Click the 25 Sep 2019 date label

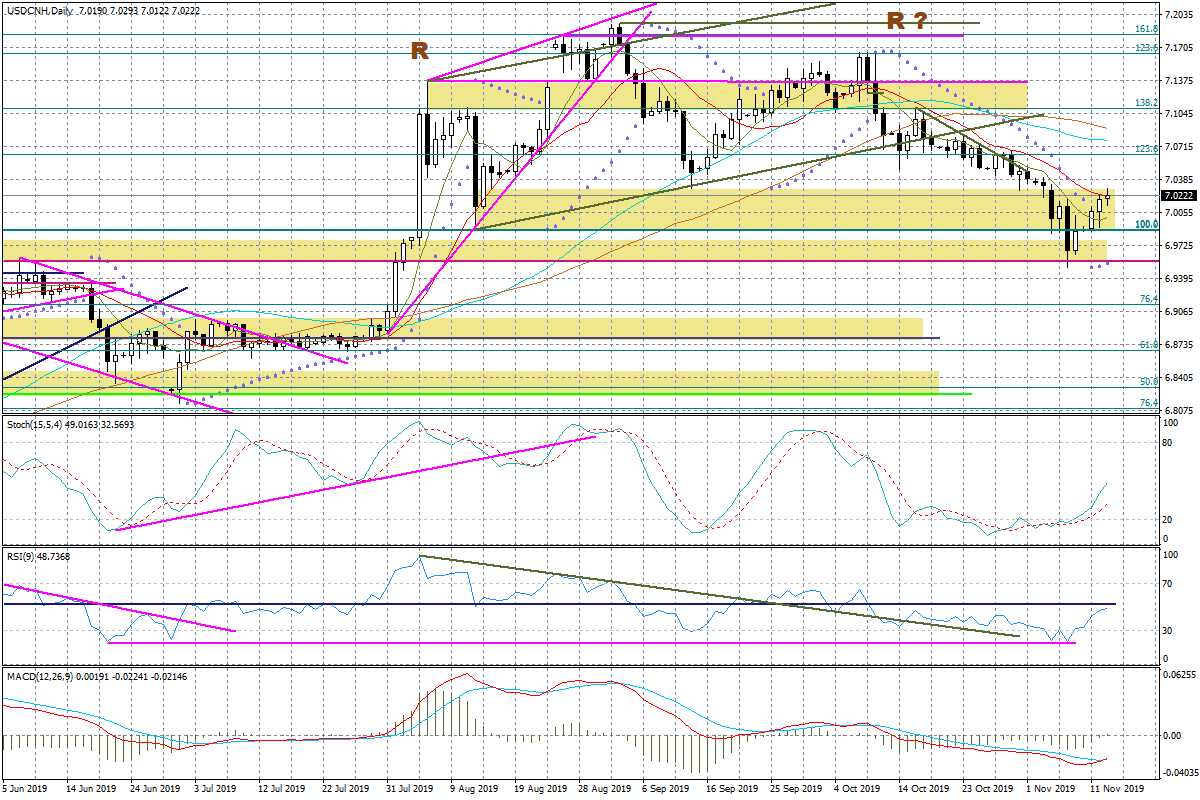[795, 790]
